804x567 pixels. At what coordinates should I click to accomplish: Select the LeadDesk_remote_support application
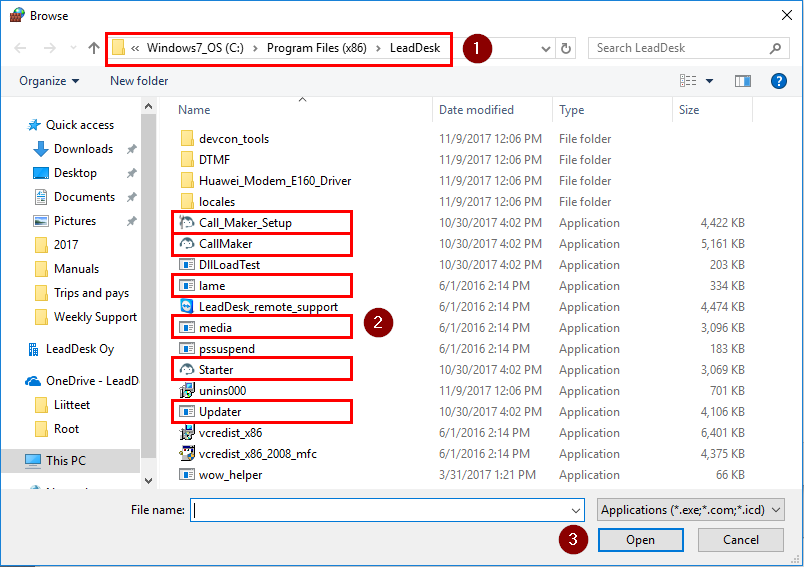click(258, 307)
